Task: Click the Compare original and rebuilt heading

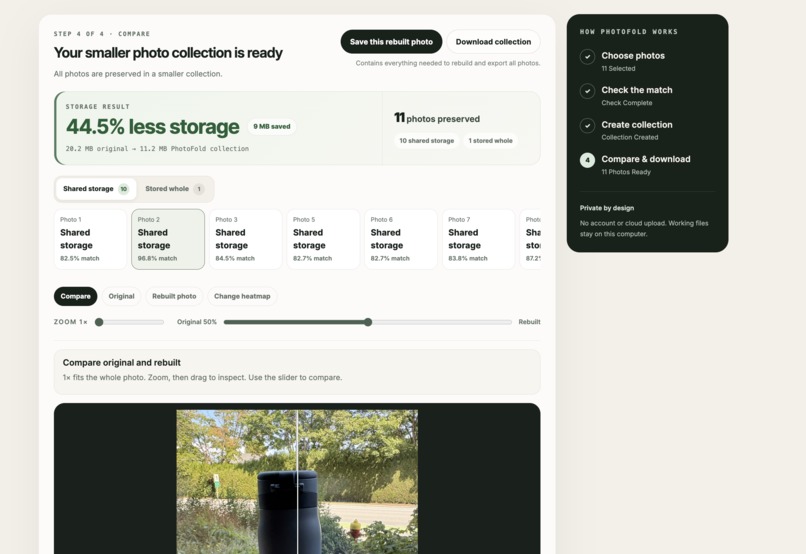Action: (x=122, y=362)
